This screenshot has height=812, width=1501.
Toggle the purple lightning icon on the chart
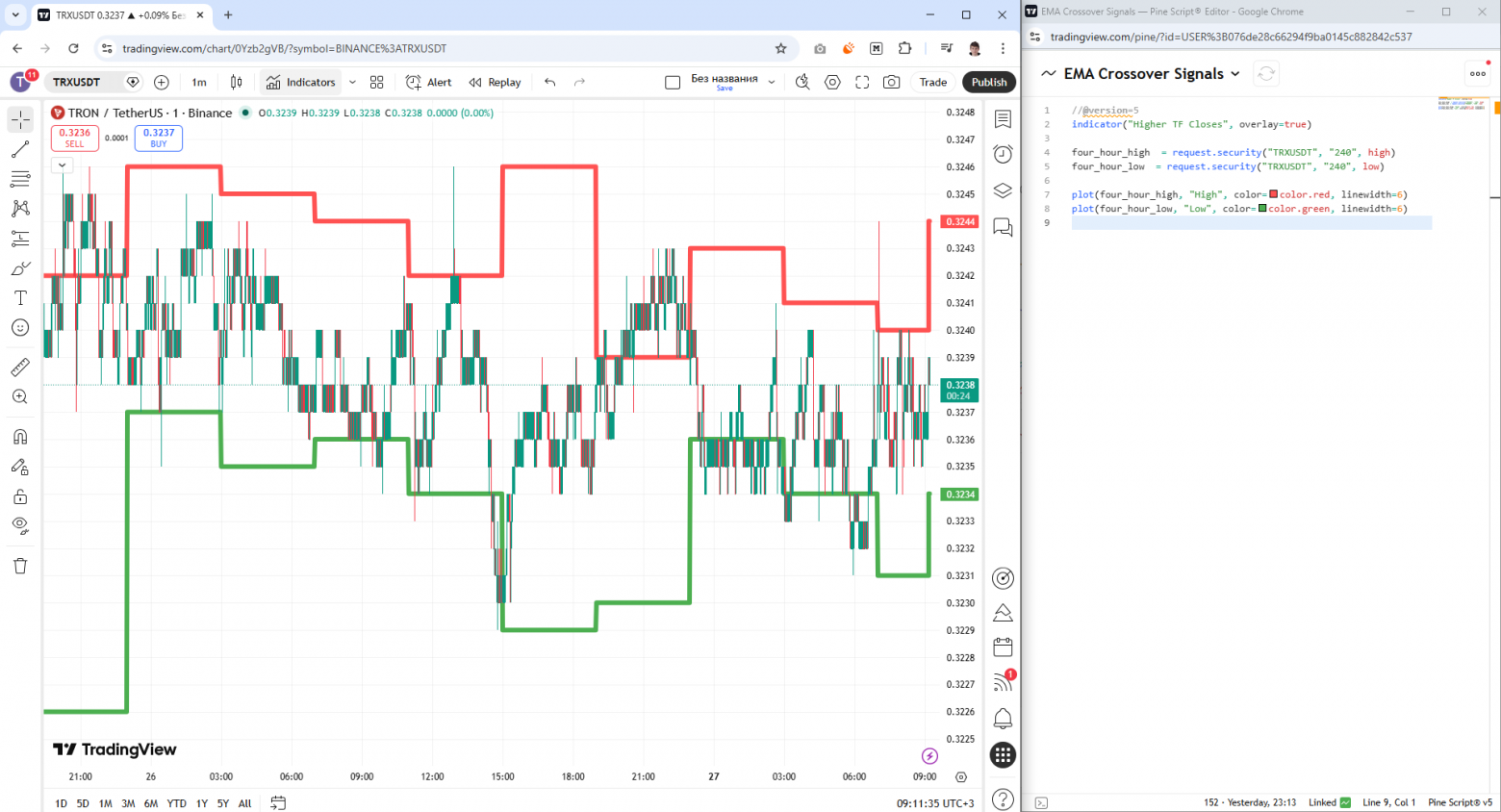tap(929, 756)
